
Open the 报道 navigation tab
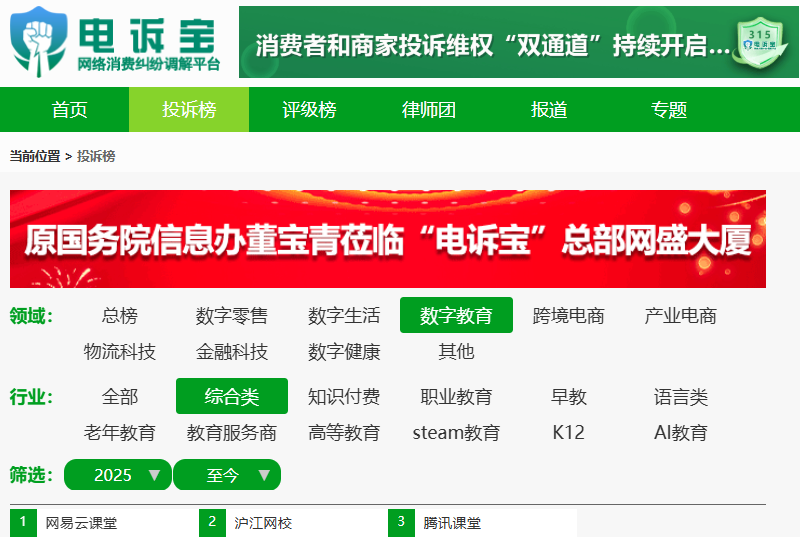[x=548, y=110]
